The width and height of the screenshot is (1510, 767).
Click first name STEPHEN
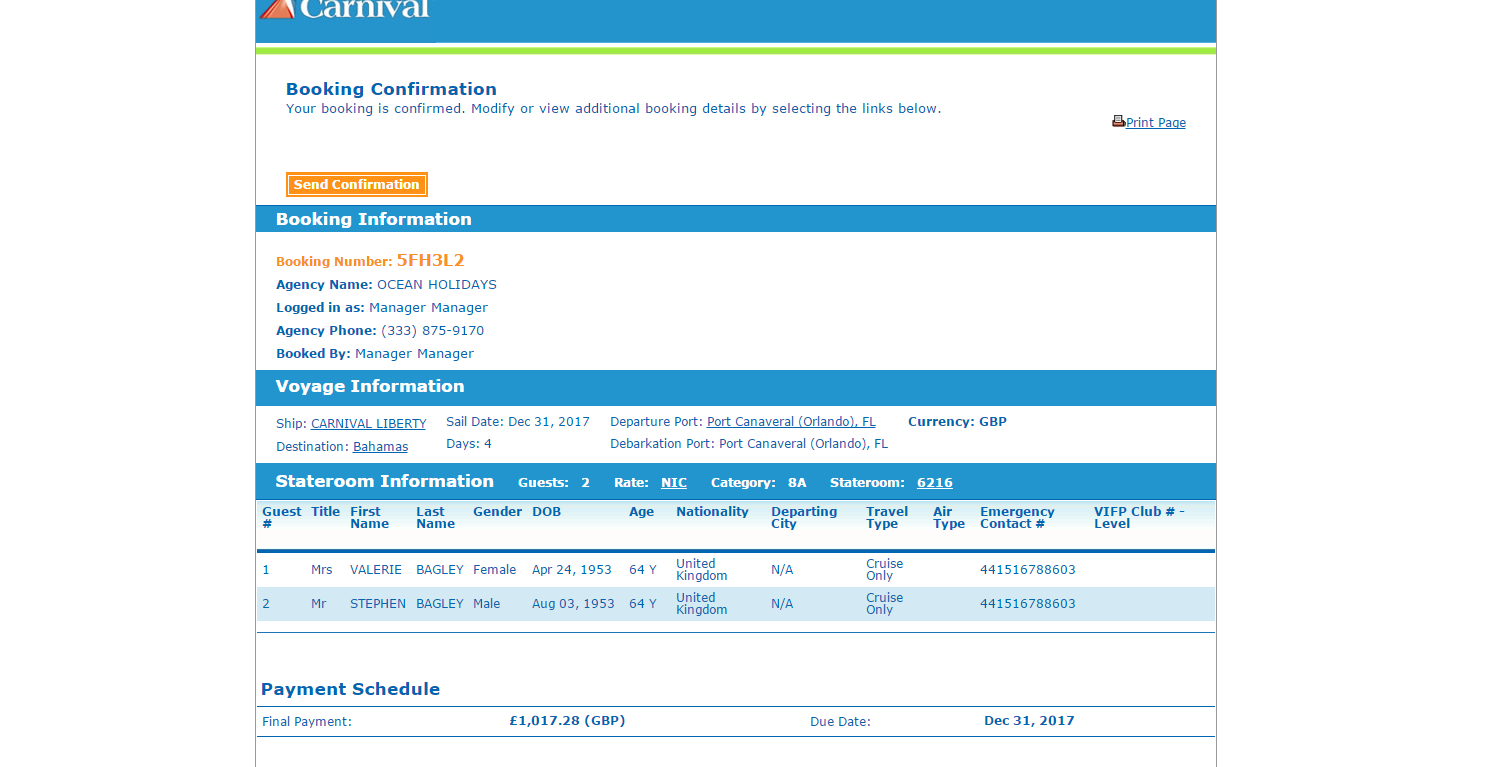378,604
